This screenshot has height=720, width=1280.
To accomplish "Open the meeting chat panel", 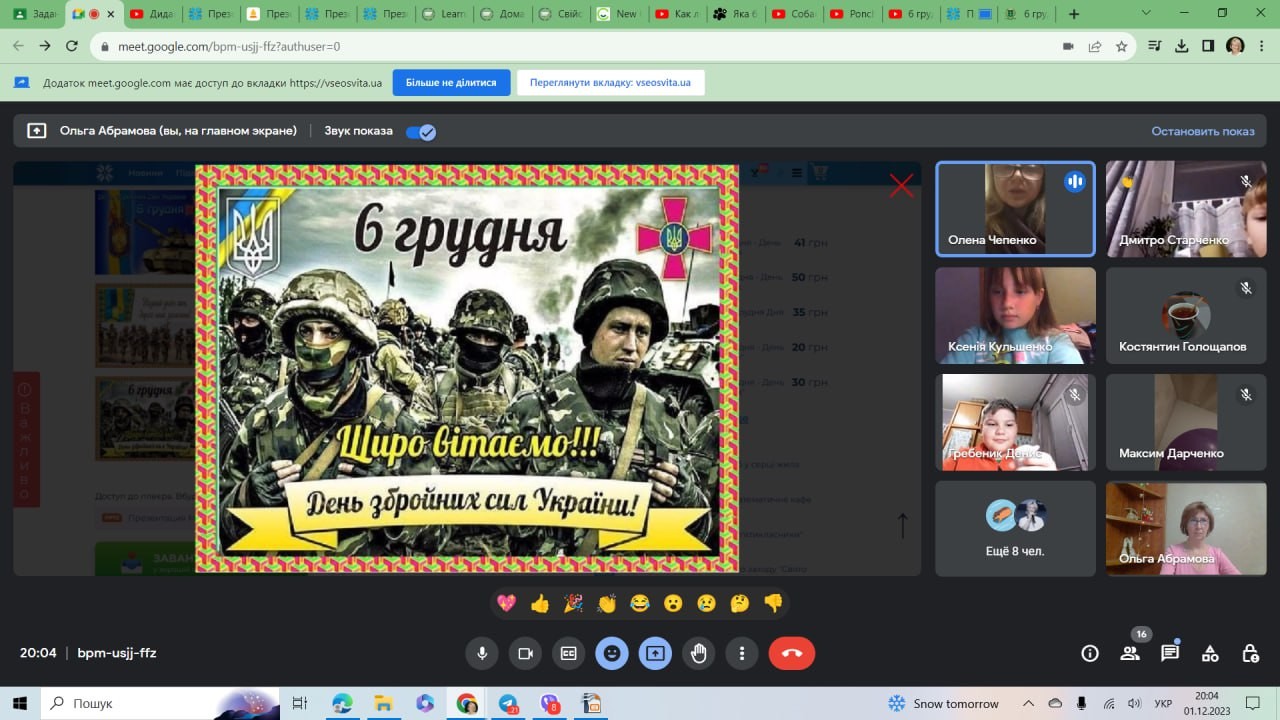I will (x=1170, y=653).
